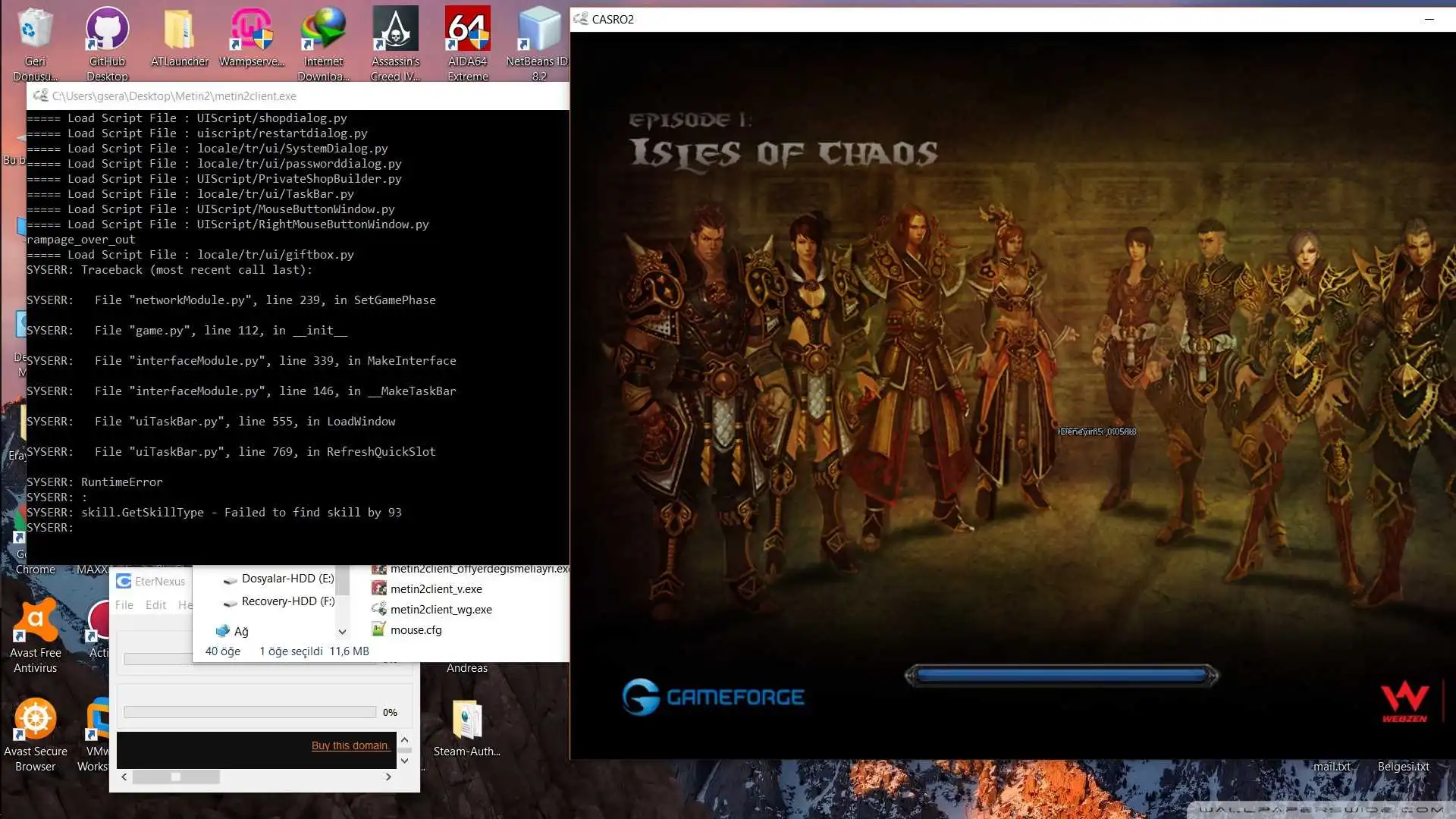
Task: Open the Edit menu in EterNexus
Action: [x=155, y=604]
